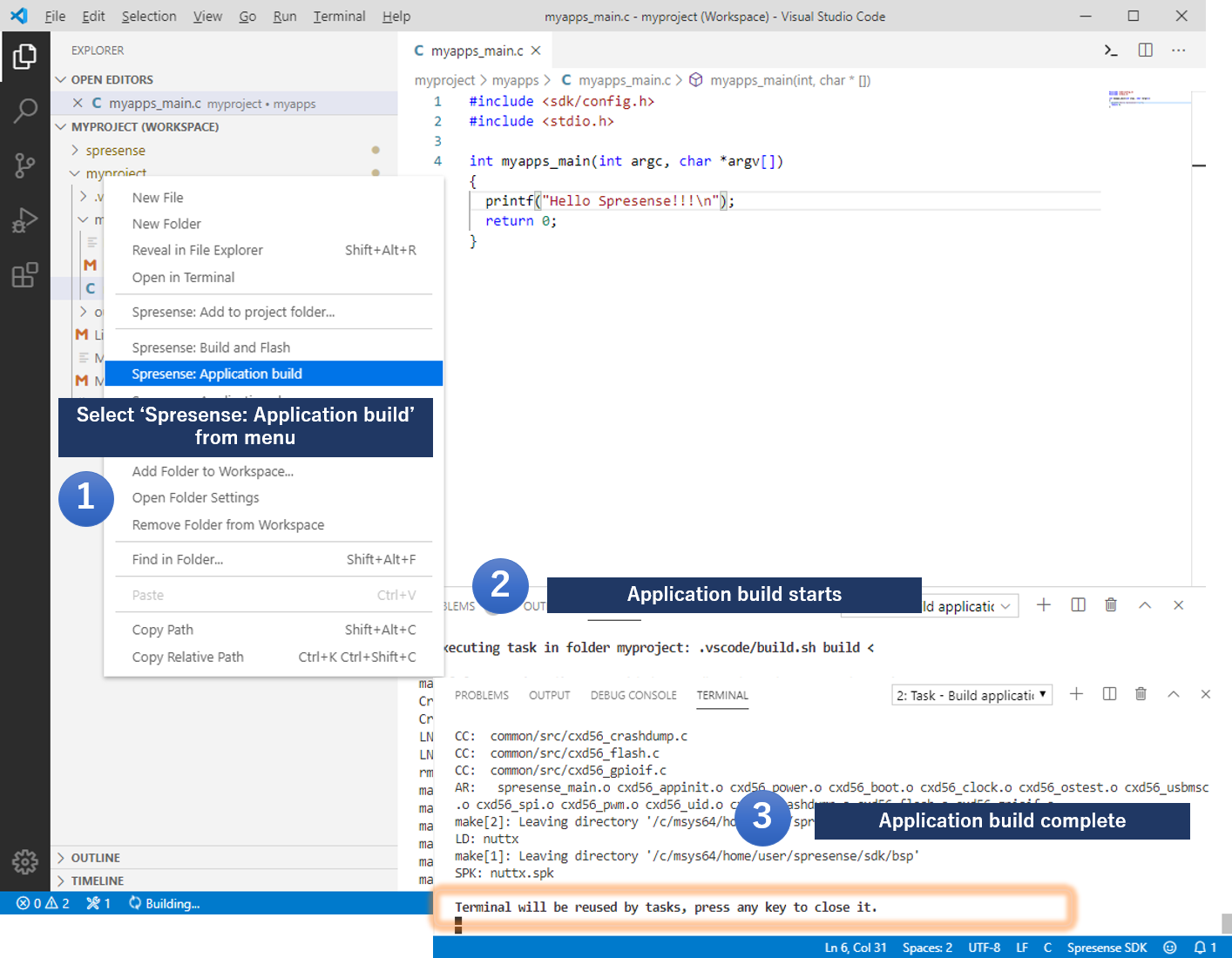Open the Source Control view
Viewport: 1232px width, 958px height.
[25, 165]
